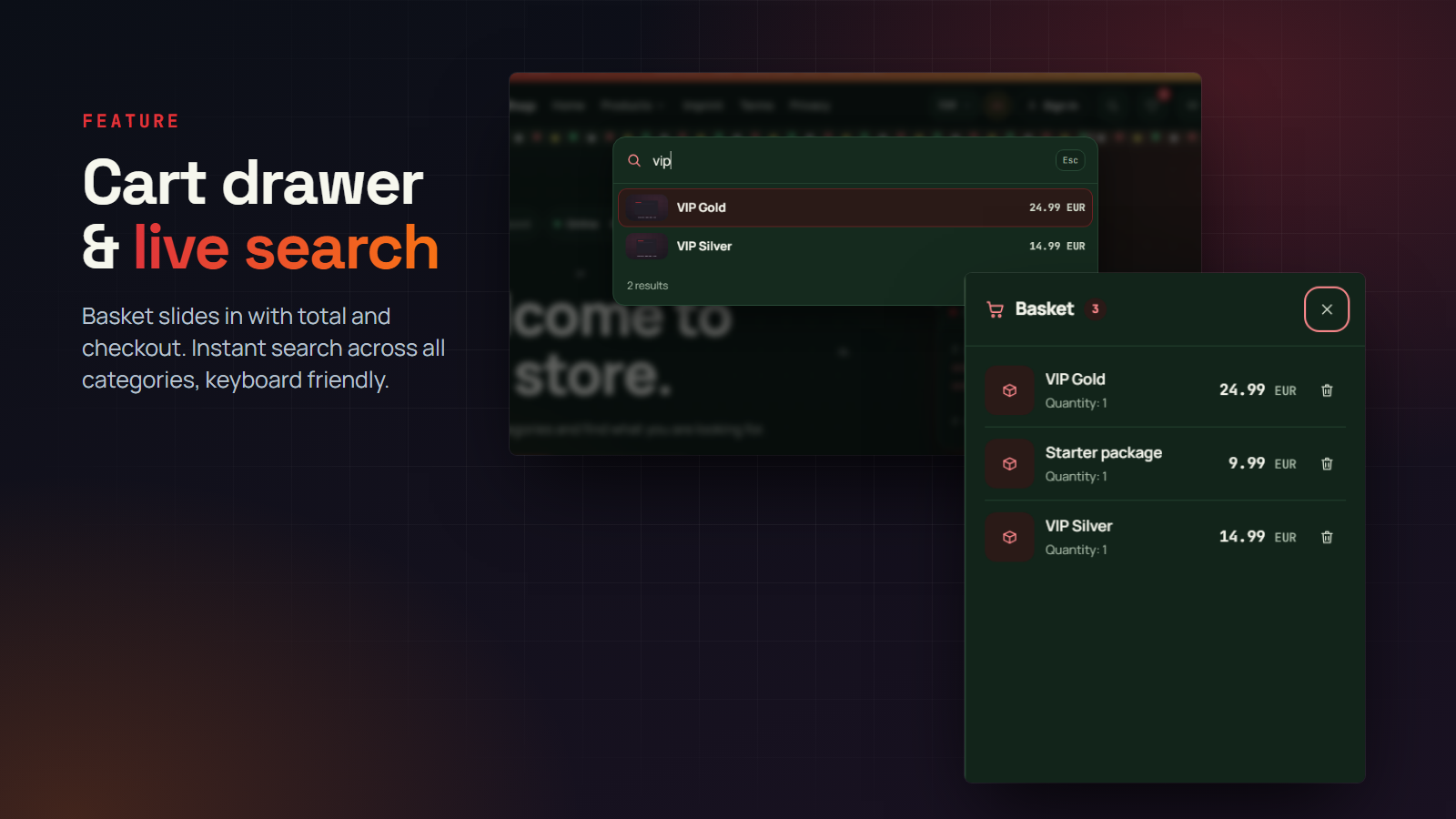Image resolution: width=1456 pixels, height=819 pixels.
Task: Click Starter package name in basket
Action: pos(1103,453)
